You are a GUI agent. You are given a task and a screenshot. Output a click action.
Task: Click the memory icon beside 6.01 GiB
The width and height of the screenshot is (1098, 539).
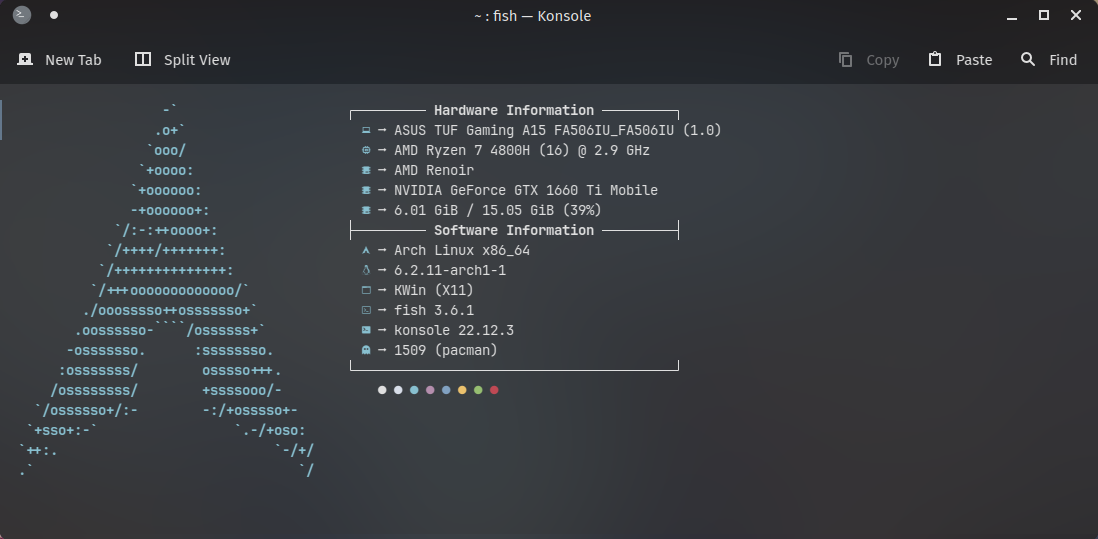coord(366,210)
